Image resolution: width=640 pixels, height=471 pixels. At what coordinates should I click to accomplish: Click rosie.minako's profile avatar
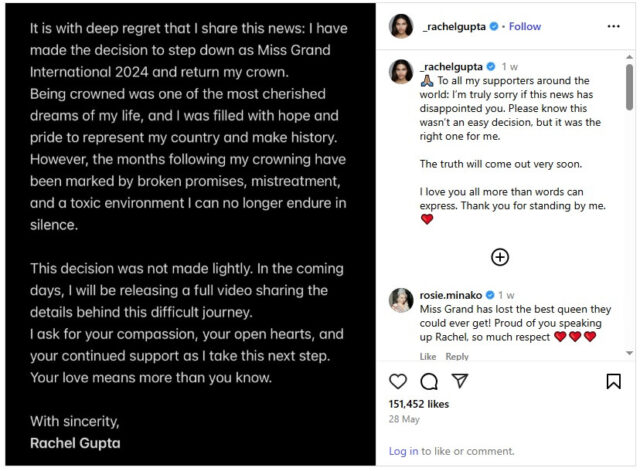pos(402,299)
